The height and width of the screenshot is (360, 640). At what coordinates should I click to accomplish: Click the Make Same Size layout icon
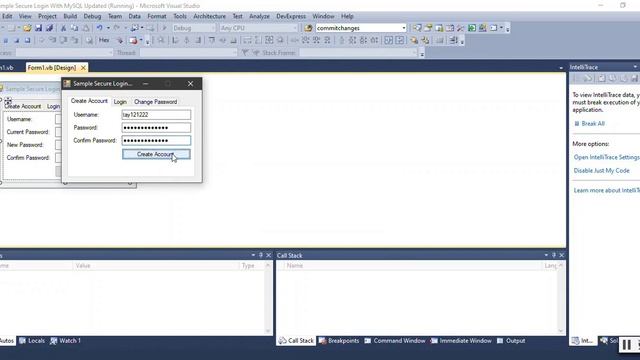click(x=269, y=40)
